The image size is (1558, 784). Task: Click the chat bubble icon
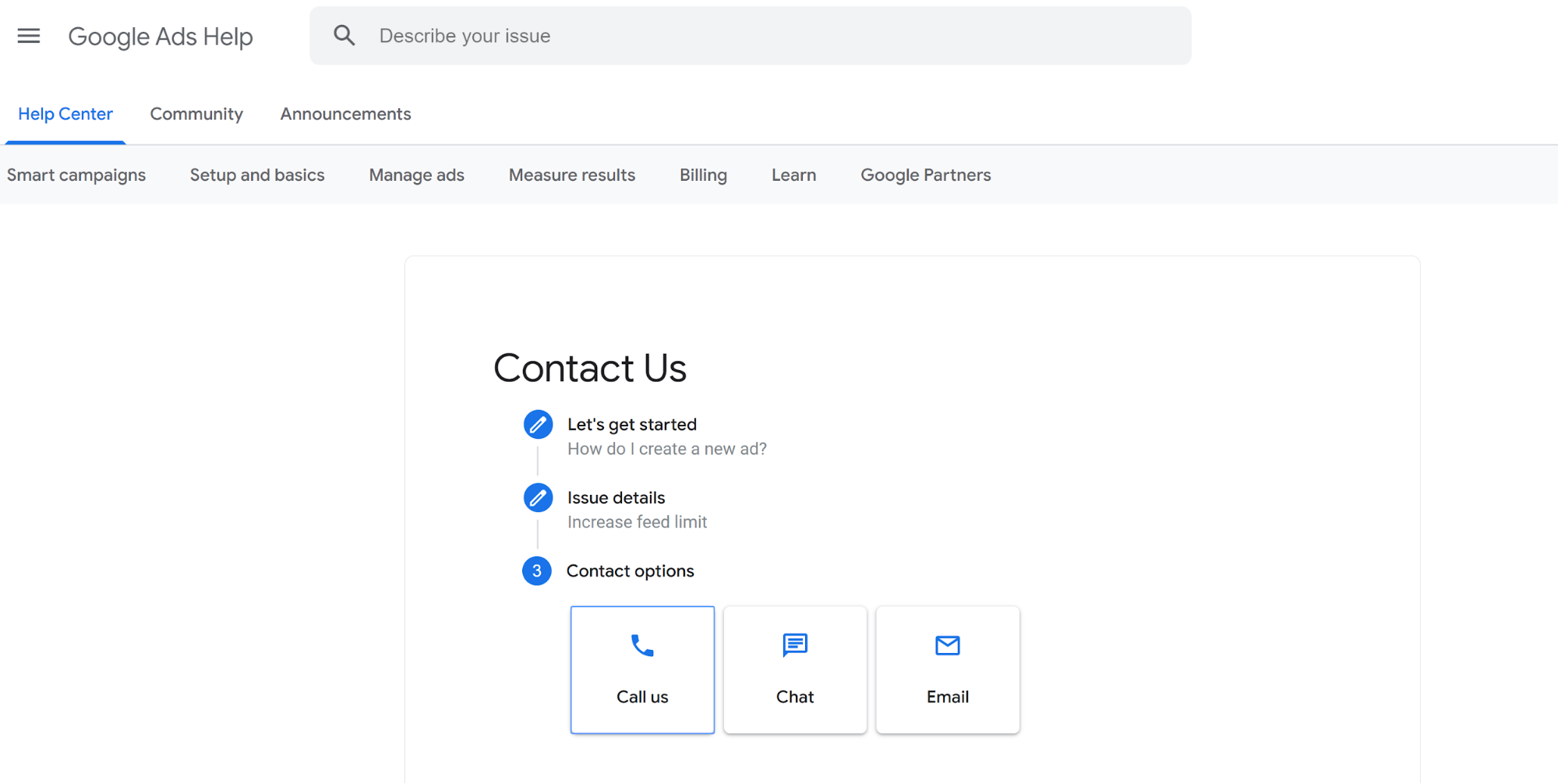[795, 645]
